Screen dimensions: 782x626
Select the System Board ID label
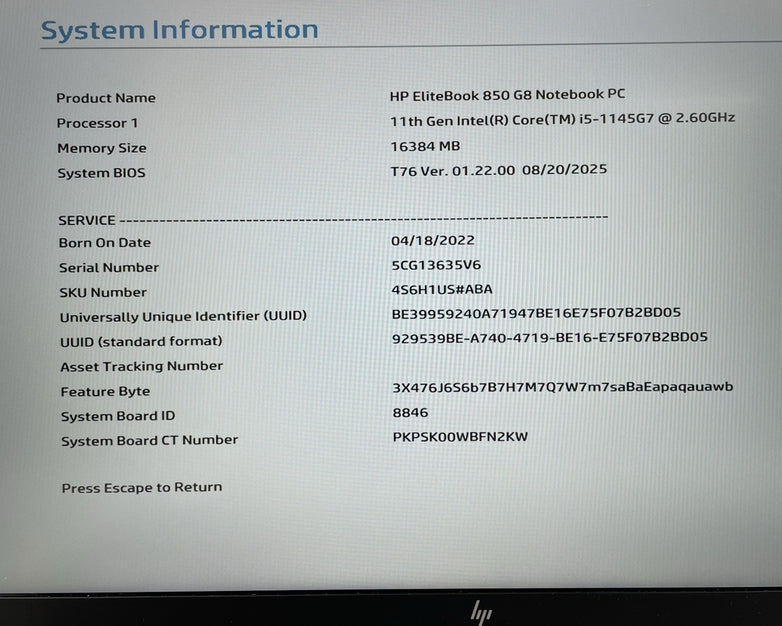[118, 416]
